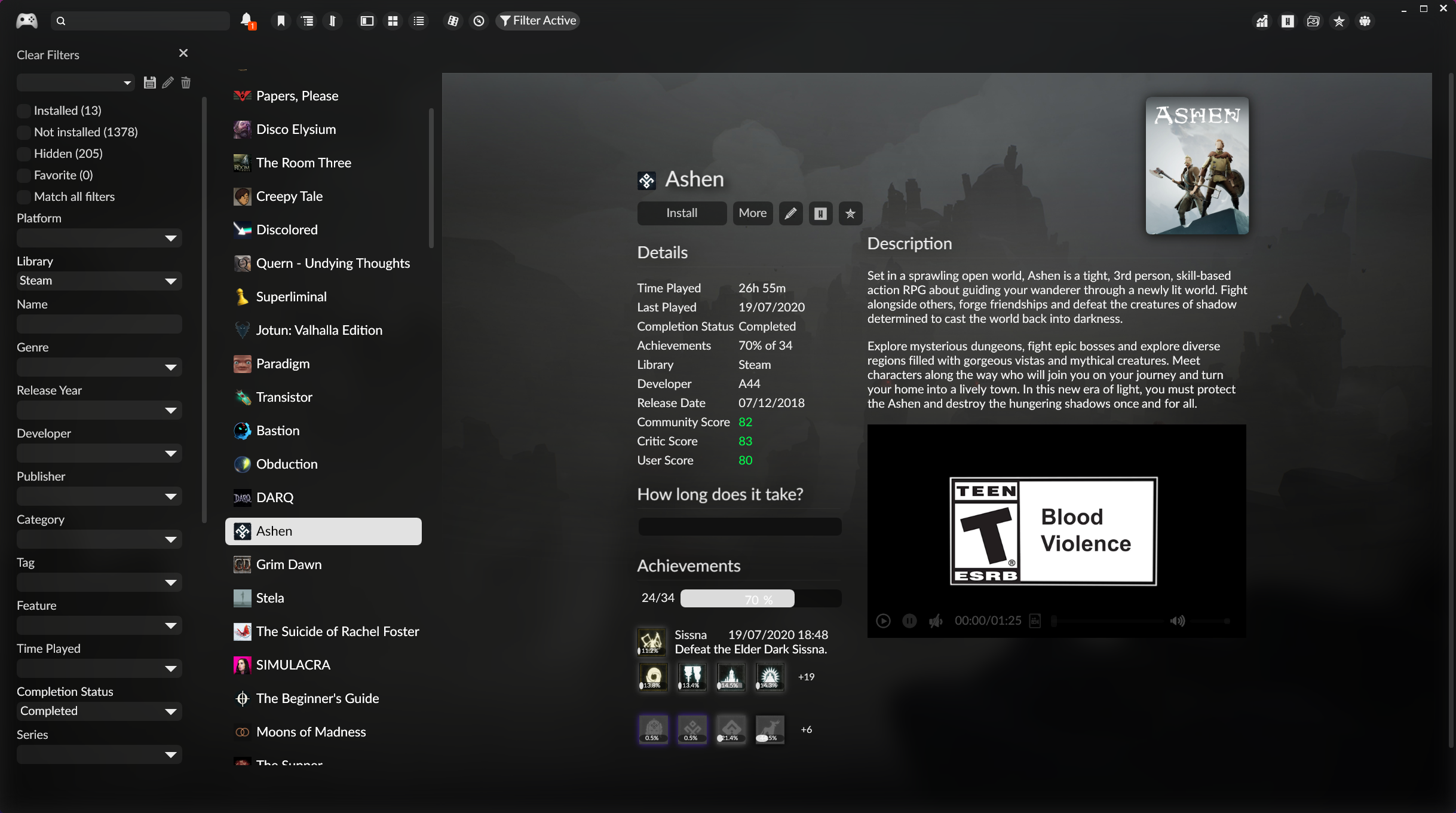The height and width of the screenshot is (813, 1456).
Task: Open the Genre filter dropdown
Action: point(99,367)
